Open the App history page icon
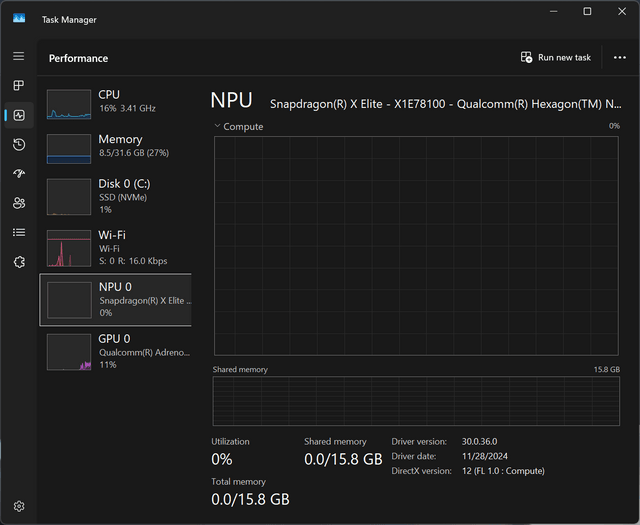640x525 pixels. tap(19, 145)
